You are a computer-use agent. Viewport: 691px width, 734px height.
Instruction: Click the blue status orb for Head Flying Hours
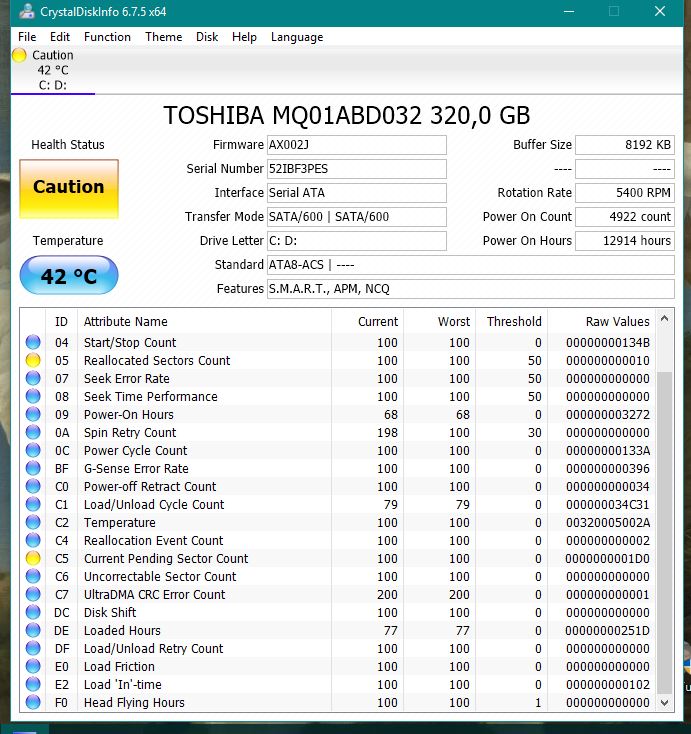33,702
